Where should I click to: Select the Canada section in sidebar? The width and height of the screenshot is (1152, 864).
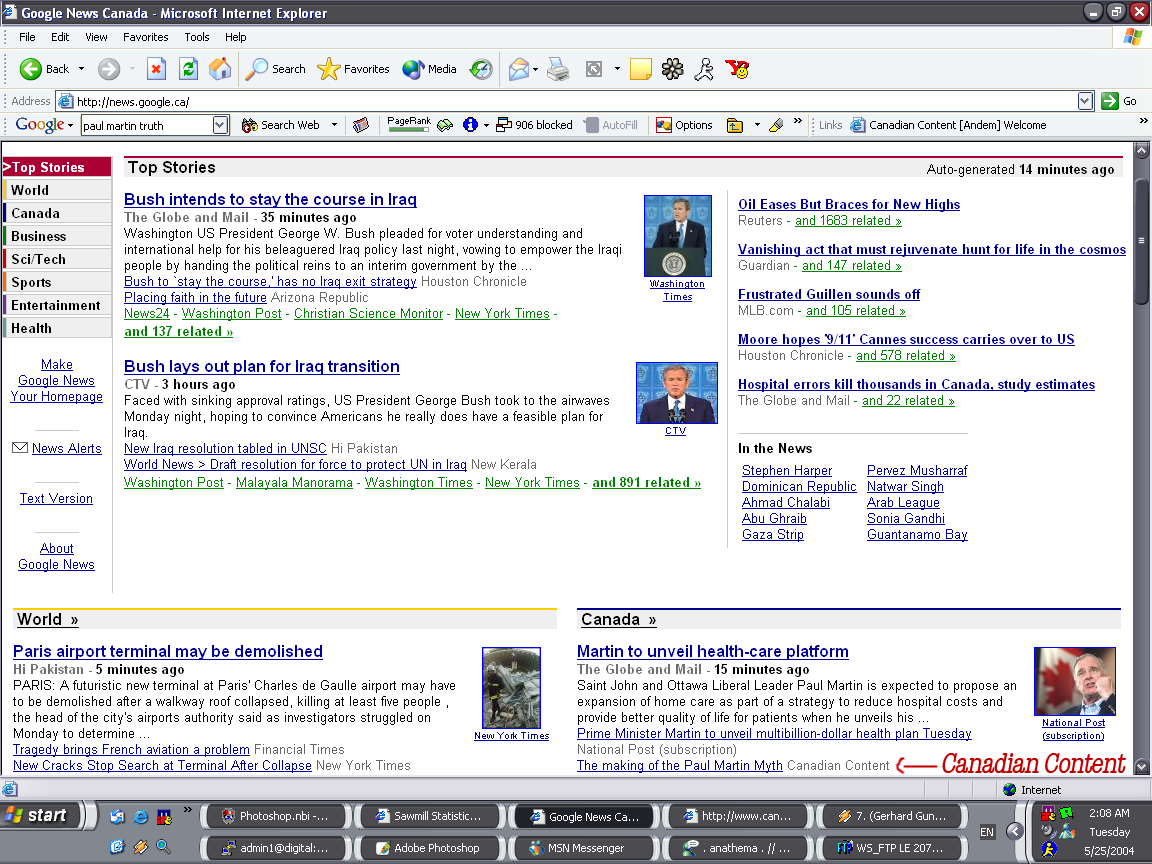coord(57,213)
